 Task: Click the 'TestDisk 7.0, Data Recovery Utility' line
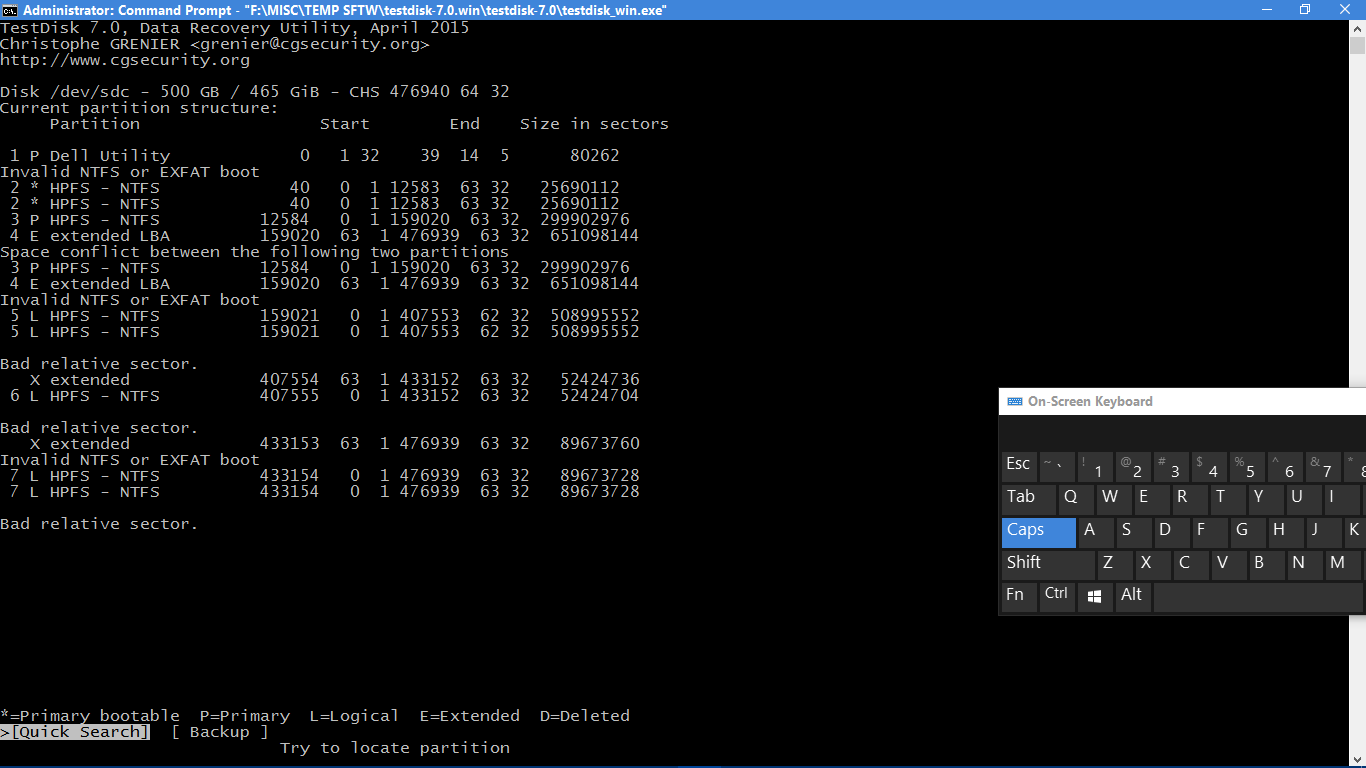[x=235, y=28]
